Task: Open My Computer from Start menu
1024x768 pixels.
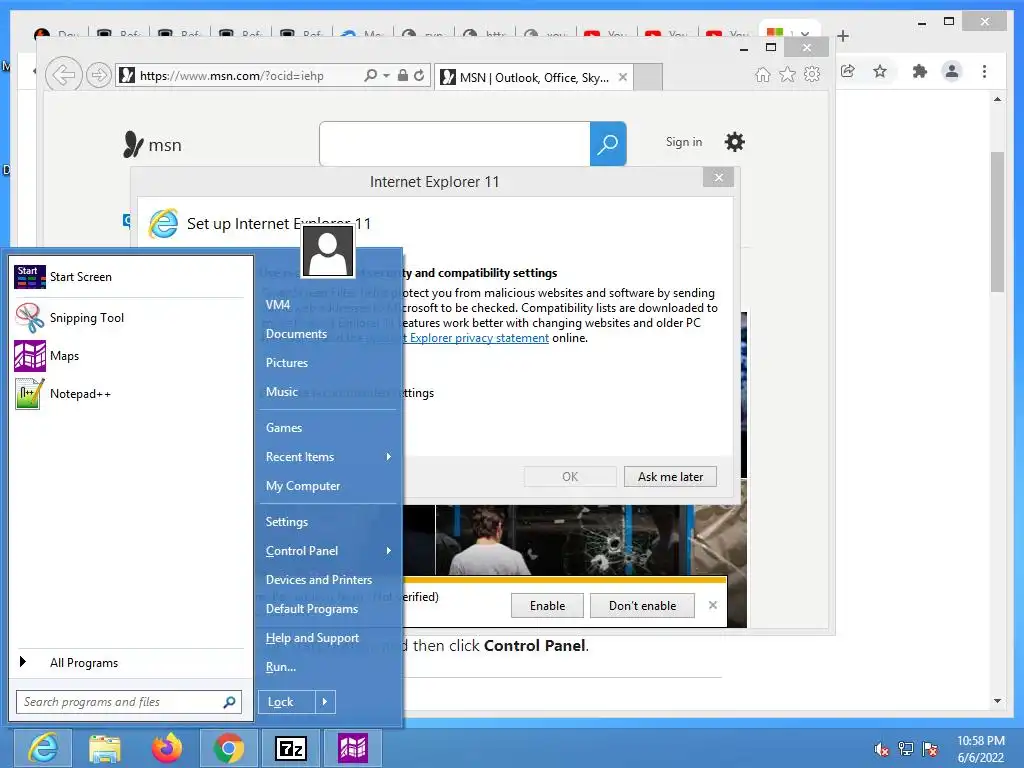Action: [302, 486]
